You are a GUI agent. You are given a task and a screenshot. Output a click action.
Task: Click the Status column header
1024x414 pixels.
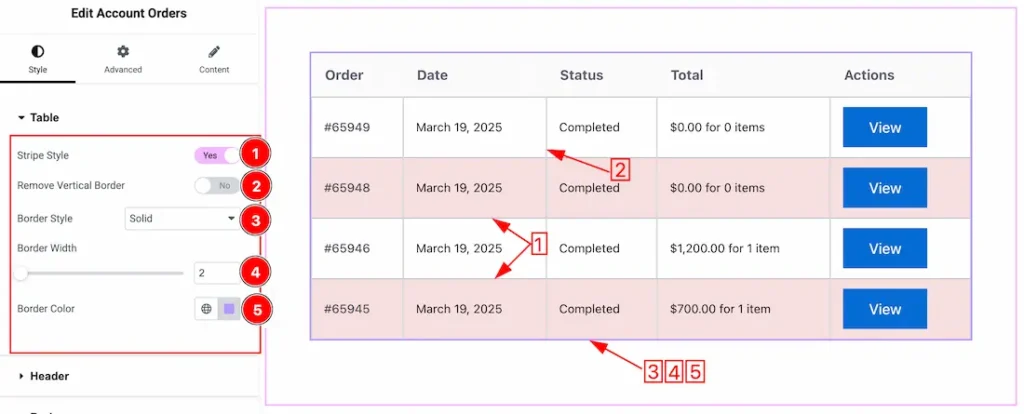(x=581, y=75)
